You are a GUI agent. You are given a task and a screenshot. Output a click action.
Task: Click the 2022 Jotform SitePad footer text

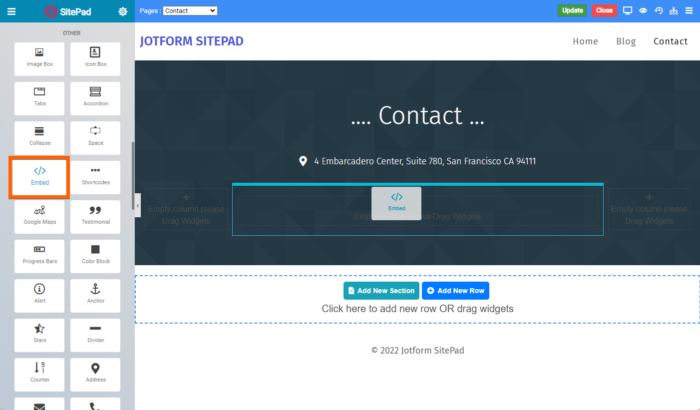coord(417,350)
